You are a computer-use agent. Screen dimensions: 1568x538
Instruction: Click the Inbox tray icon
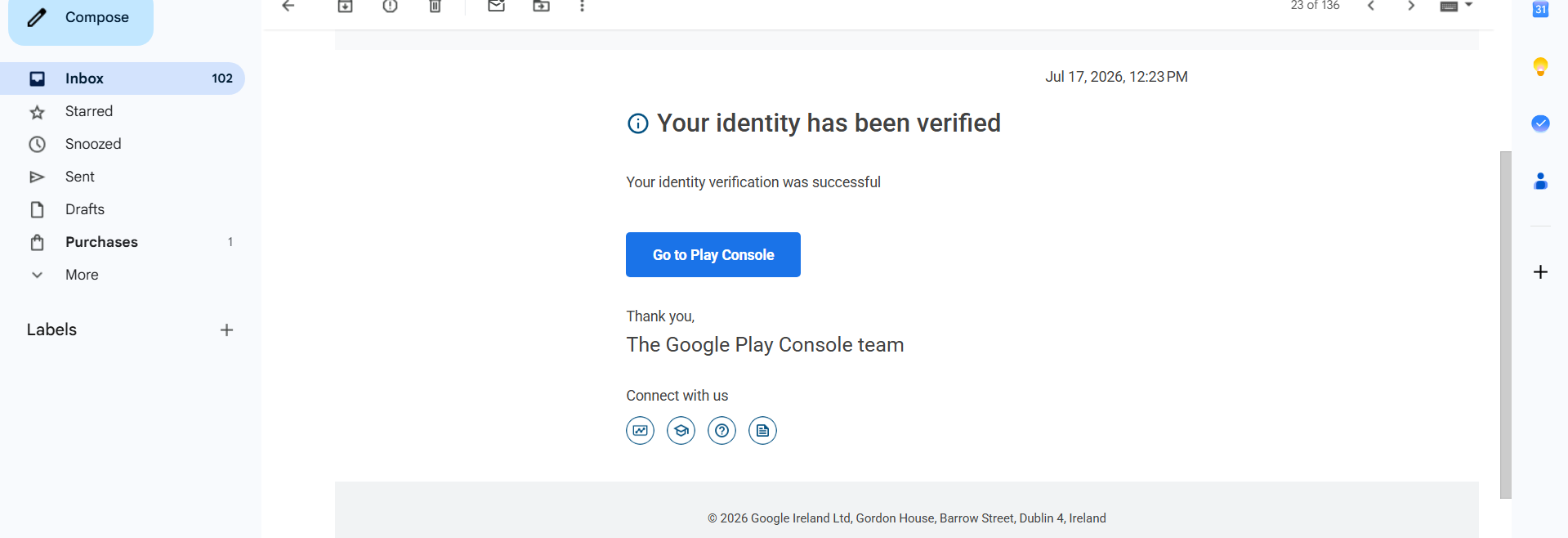[x=37, y=78]
